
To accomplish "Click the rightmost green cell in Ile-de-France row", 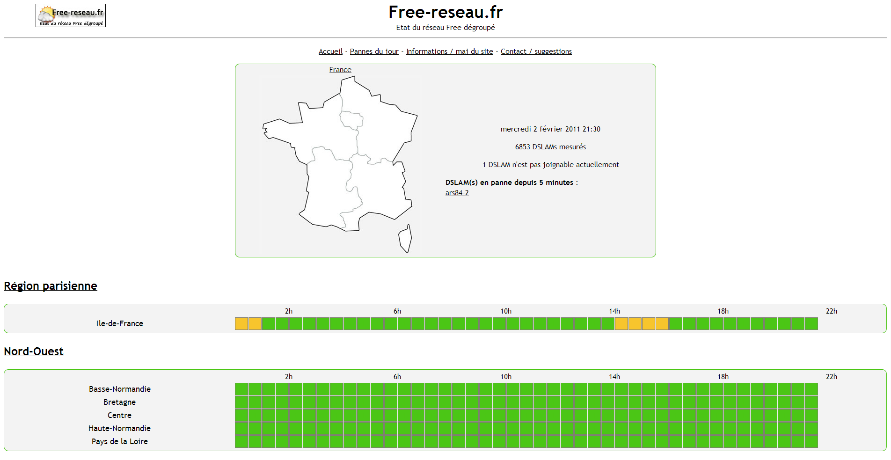I will point(811,324).
